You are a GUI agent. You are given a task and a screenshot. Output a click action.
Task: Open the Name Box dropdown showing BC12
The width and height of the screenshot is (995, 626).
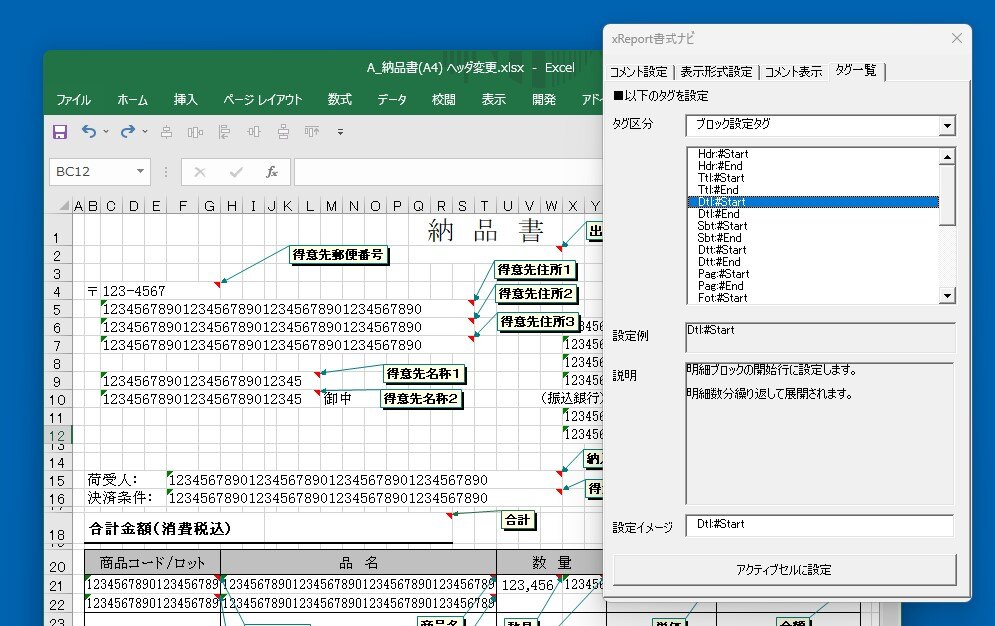click(140, 172)
